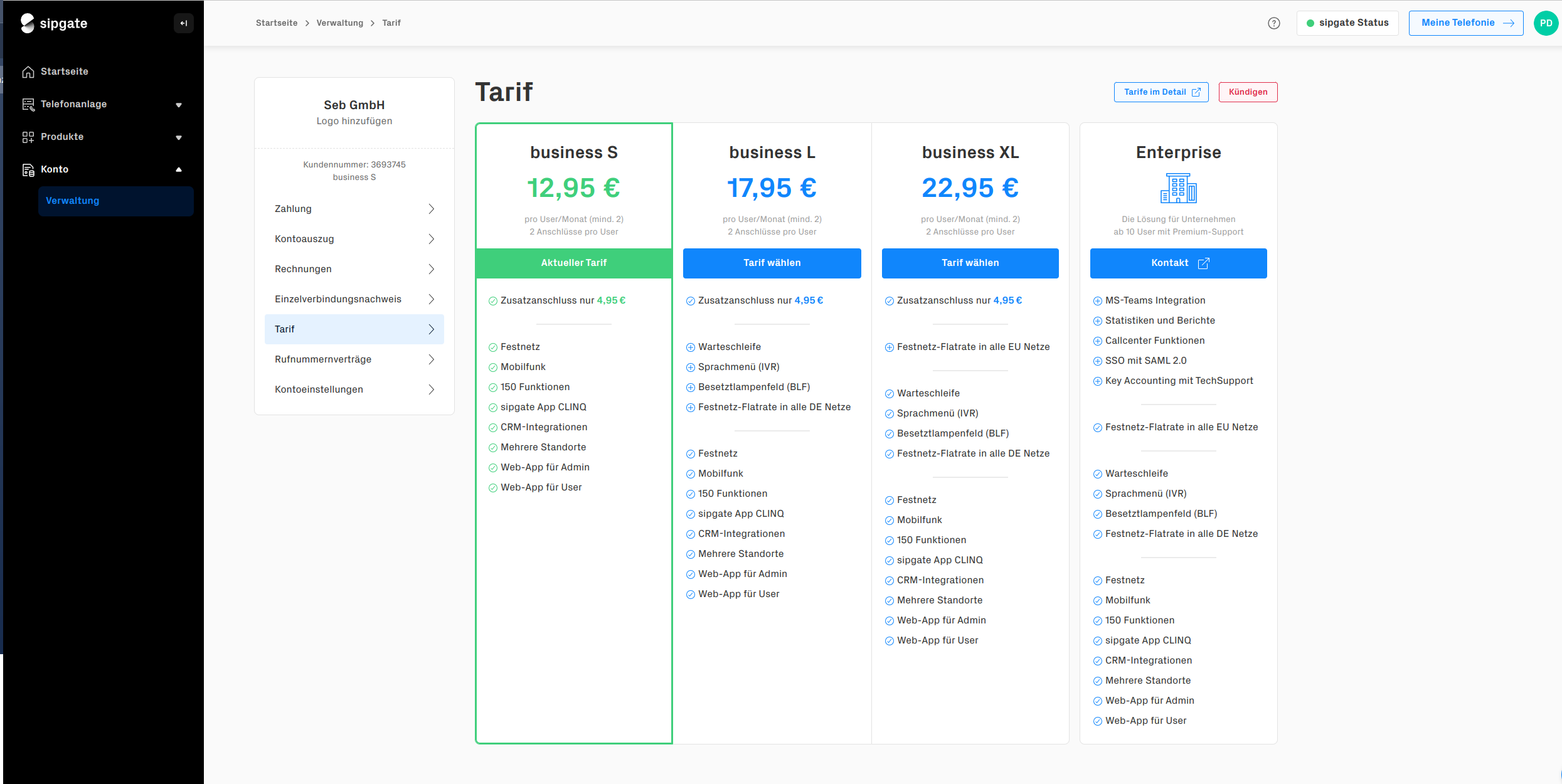Screen dimensions: 1562x784
Task: Click the plus icon next to MS-Teams Integration
Action: pyautogui.click(x=1098, y=301)
